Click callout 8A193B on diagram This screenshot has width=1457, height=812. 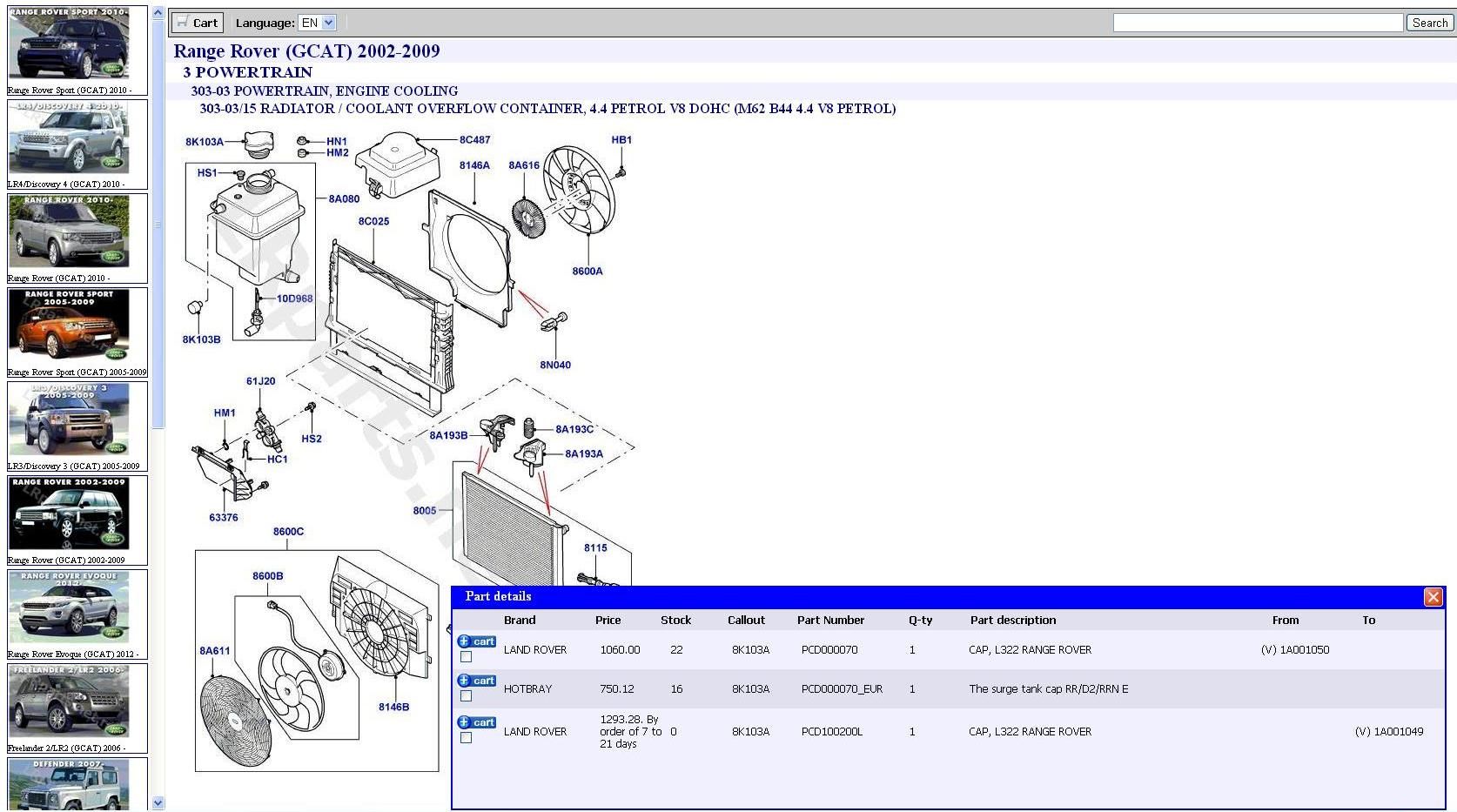pos(448,435)
